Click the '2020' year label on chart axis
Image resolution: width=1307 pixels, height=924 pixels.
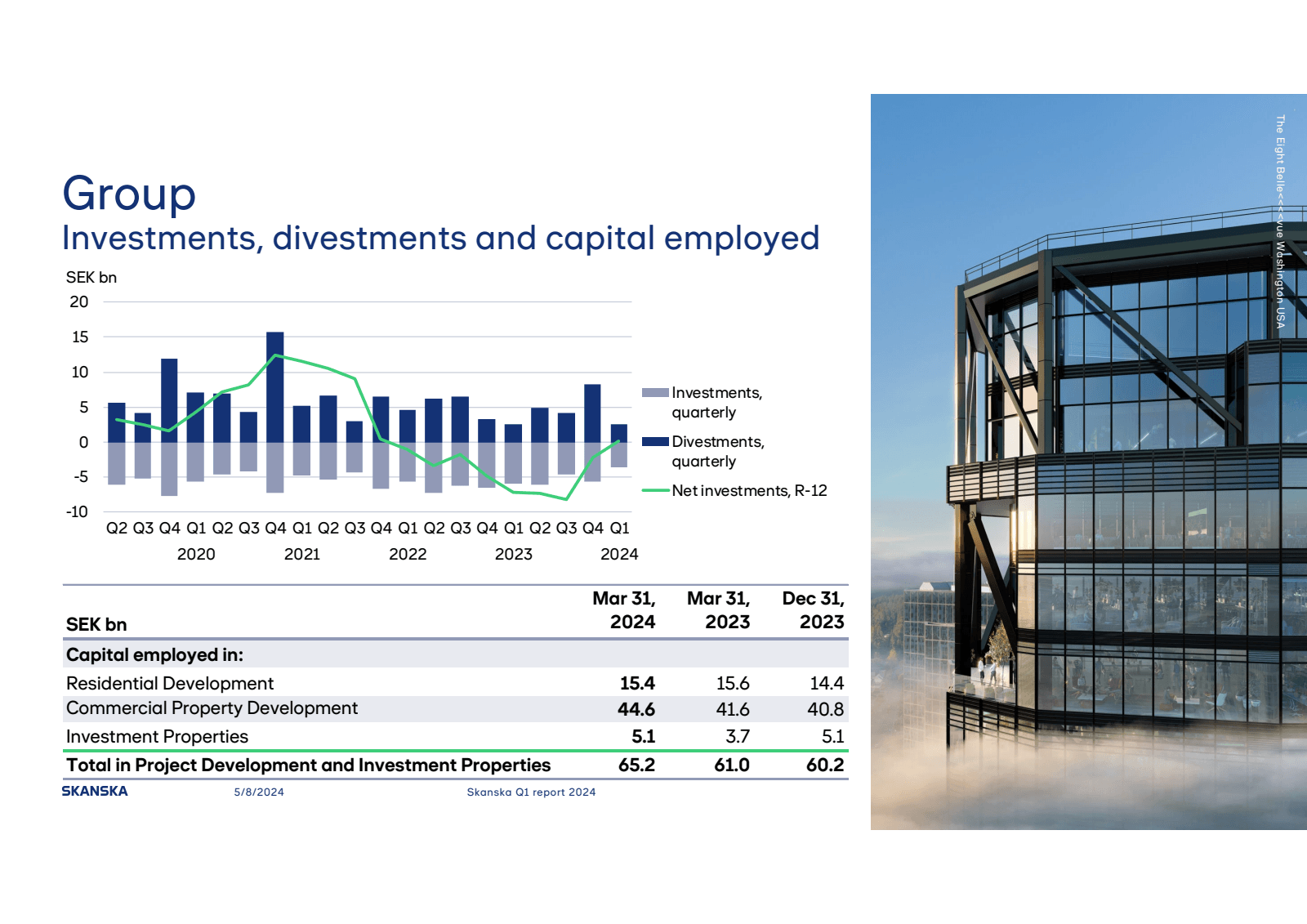(x=196, y=555)
